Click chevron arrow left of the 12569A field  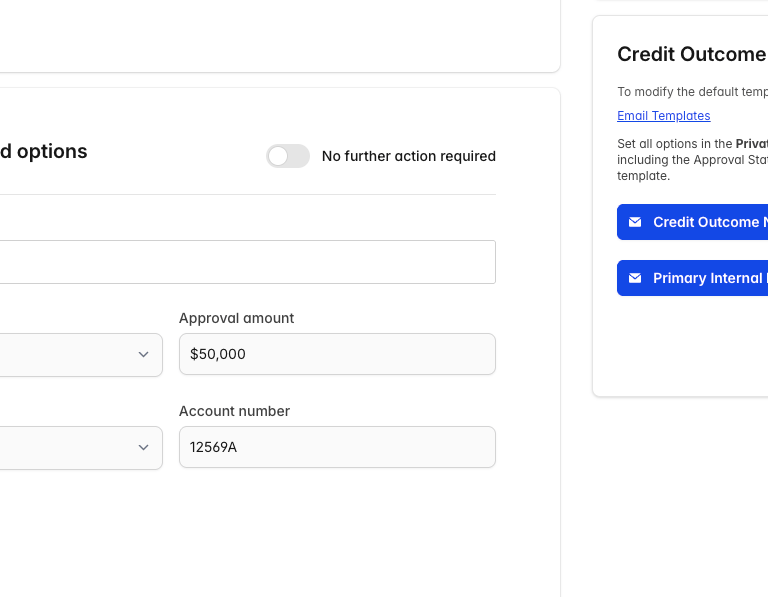pos(143,448)
